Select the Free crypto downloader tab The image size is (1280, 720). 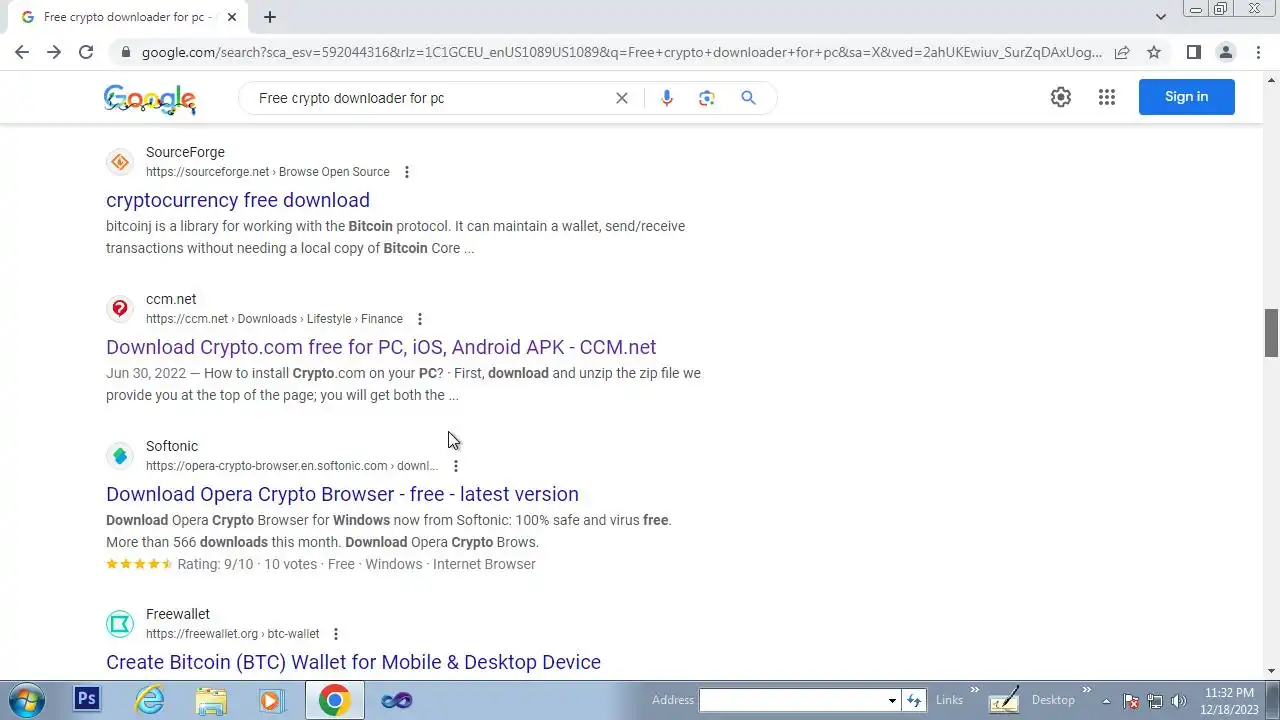coord(128,17)
